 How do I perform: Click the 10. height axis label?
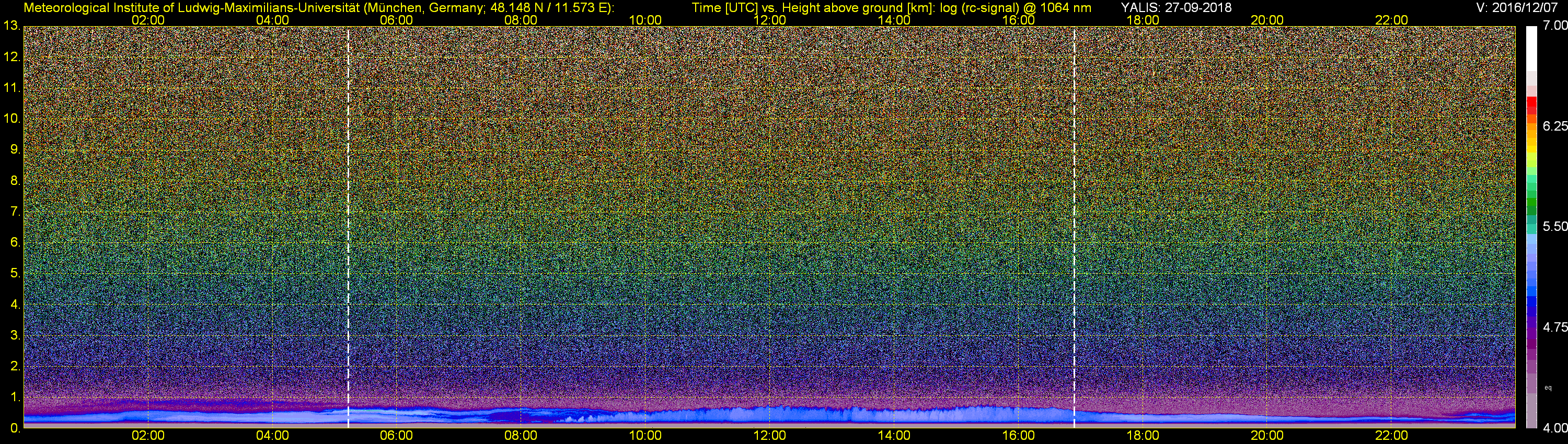click(11, 119)
